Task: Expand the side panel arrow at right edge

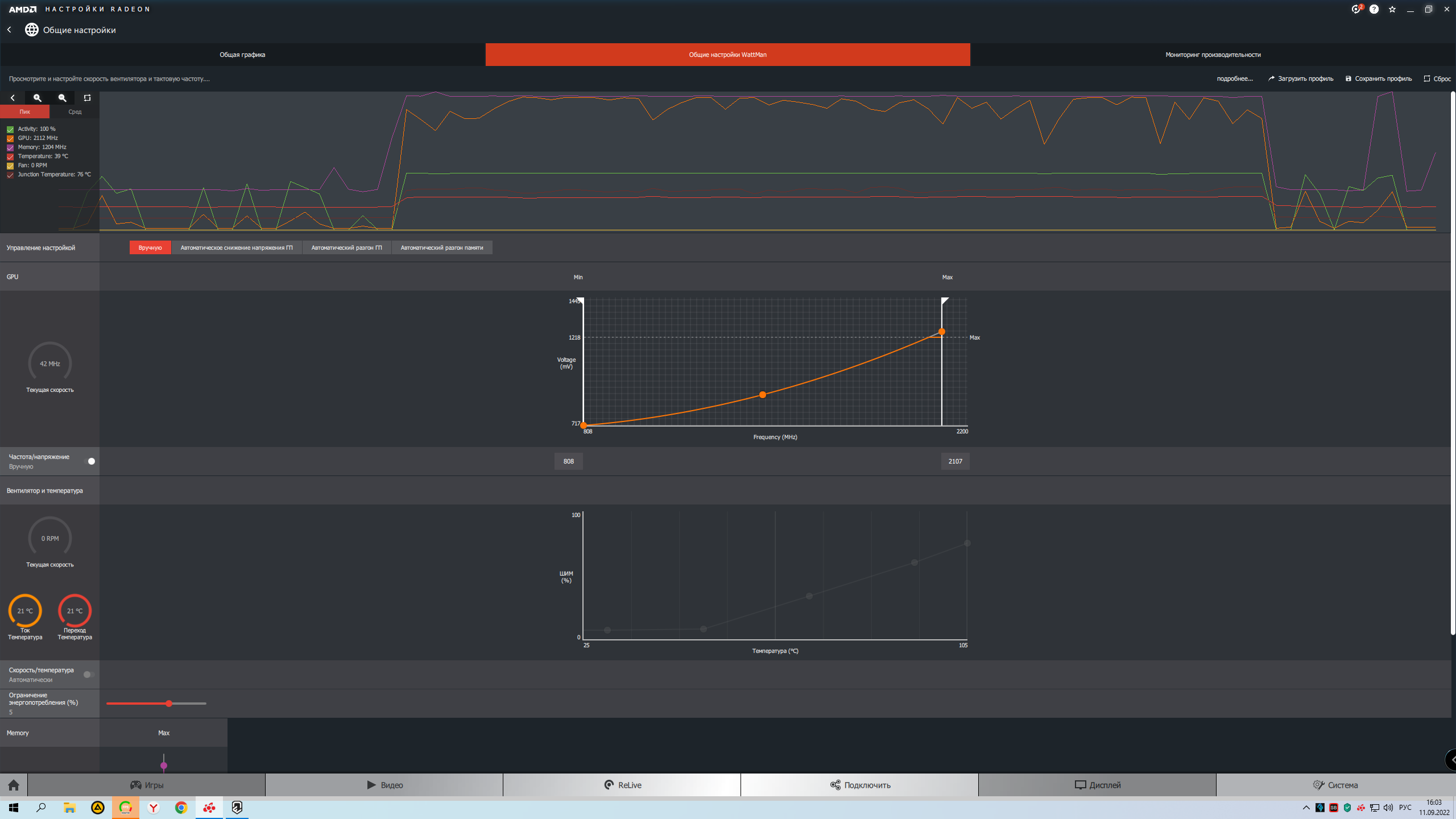Action: coord(1451,759)
